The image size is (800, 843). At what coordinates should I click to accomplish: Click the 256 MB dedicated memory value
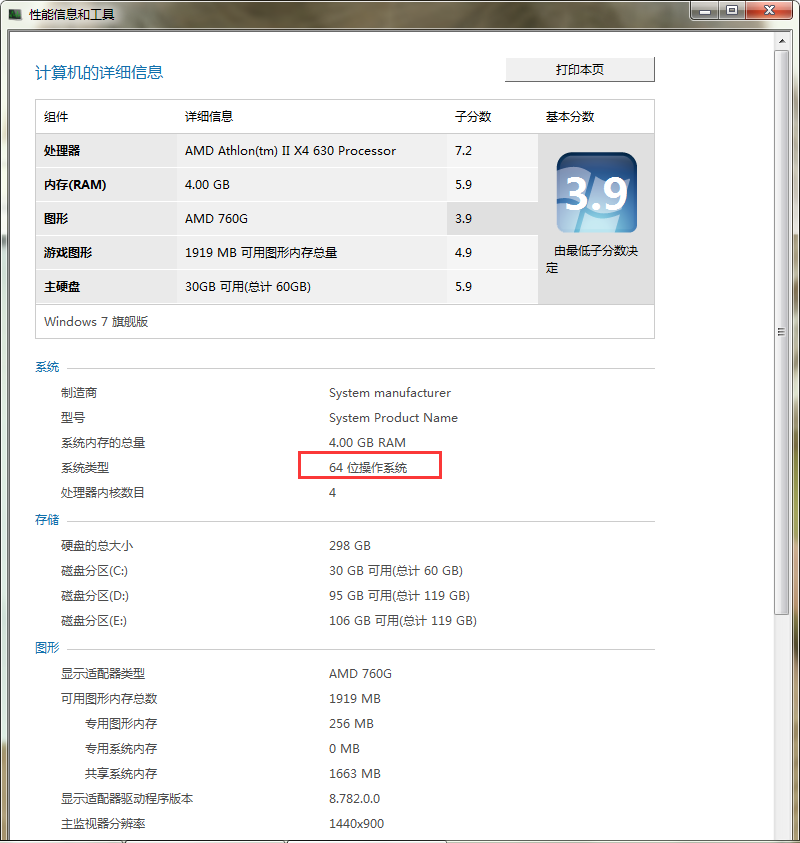coord(351,723)
